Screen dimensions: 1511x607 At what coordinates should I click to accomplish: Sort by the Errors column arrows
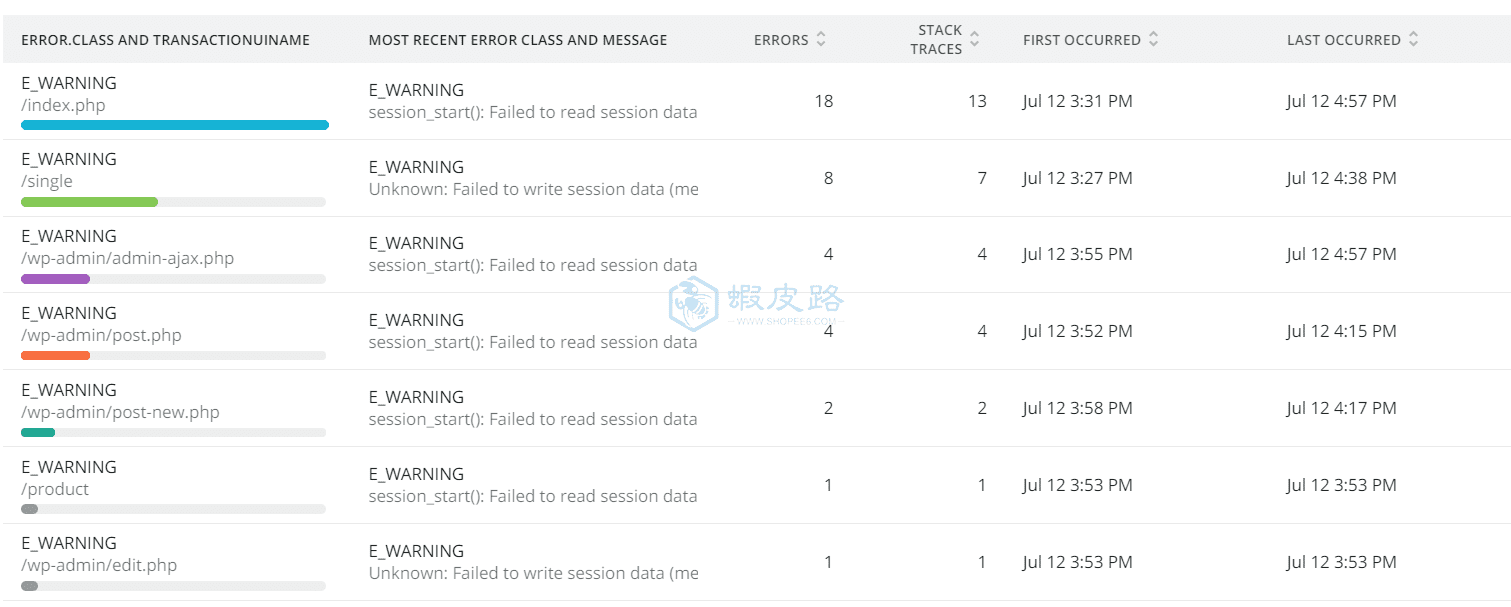point(821,40)
